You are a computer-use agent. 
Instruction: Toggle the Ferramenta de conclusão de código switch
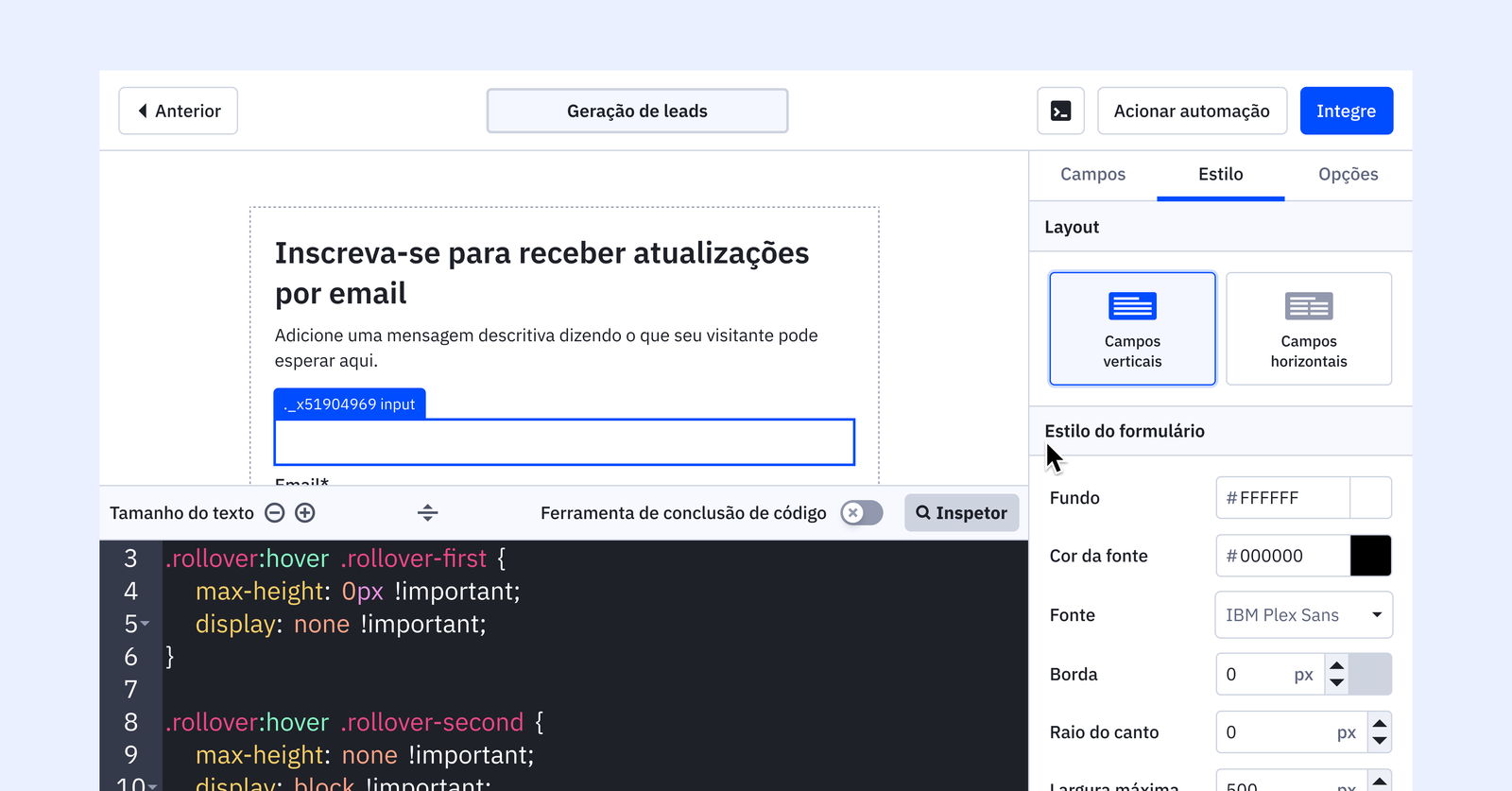point(861,513)
